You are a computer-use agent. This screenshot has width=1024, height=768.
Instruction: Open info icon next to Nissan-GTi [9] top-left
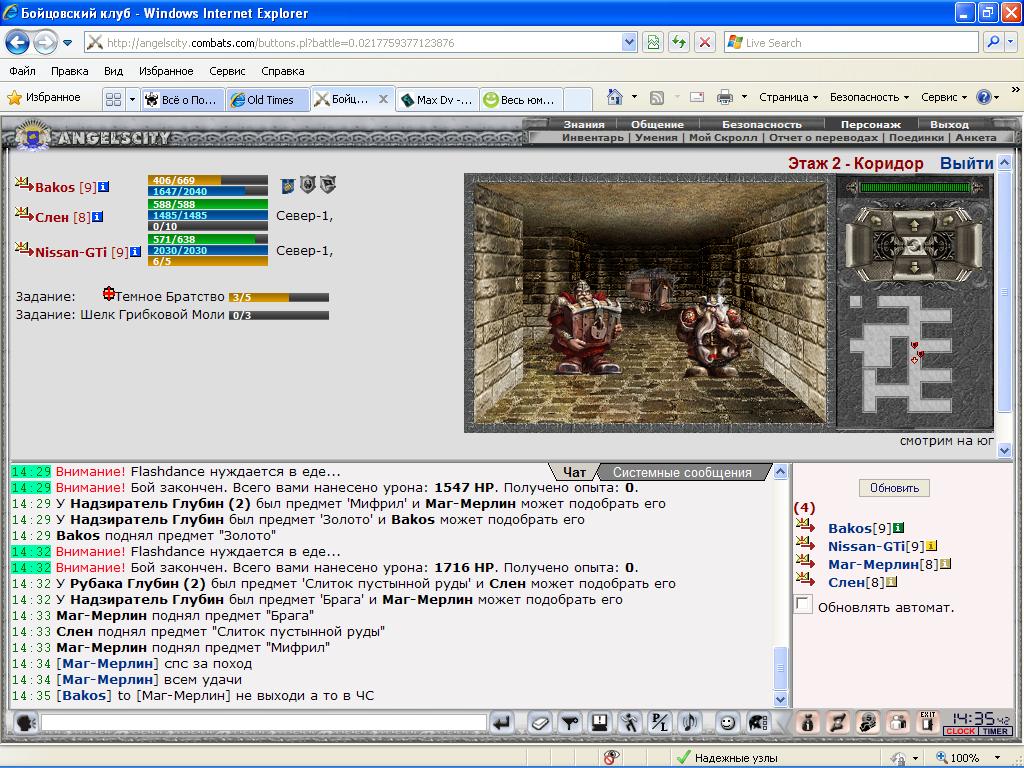135,251
